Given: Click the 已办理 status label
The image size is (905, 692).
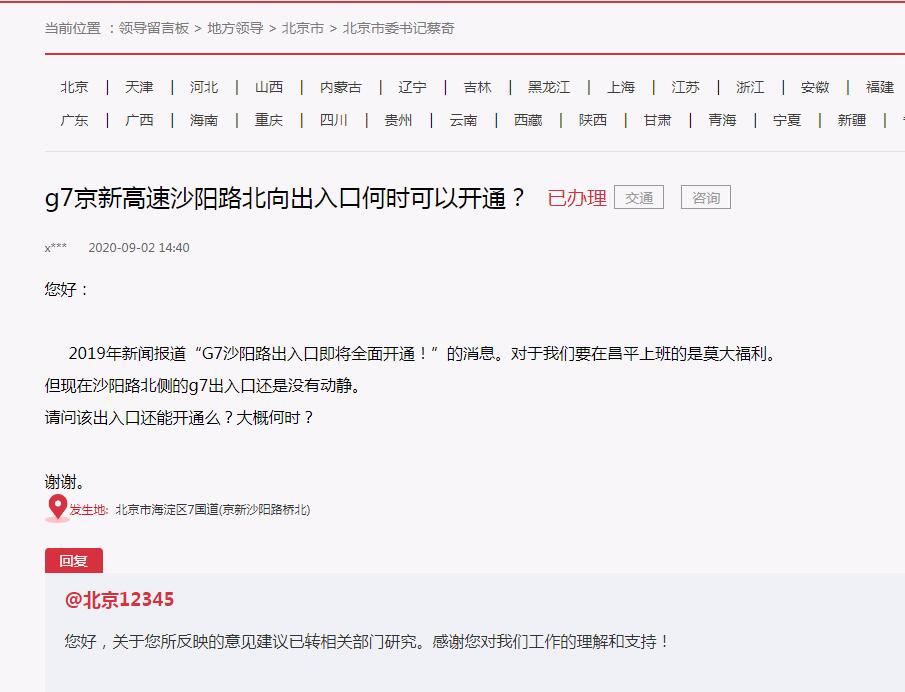Looking at the screenshot, I should (577, 198).
